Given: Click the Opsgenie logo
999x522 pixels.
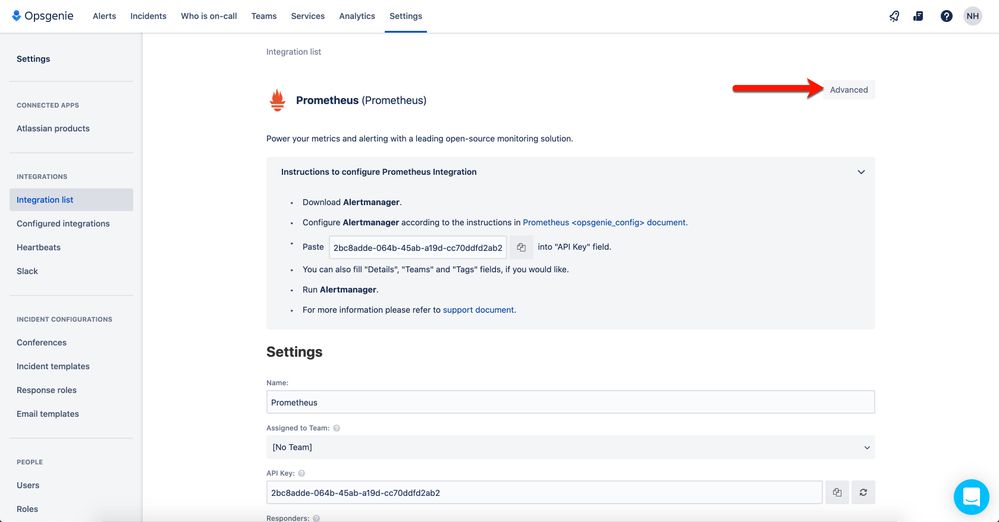Looking at the screenshot, I should pos(43,16).
